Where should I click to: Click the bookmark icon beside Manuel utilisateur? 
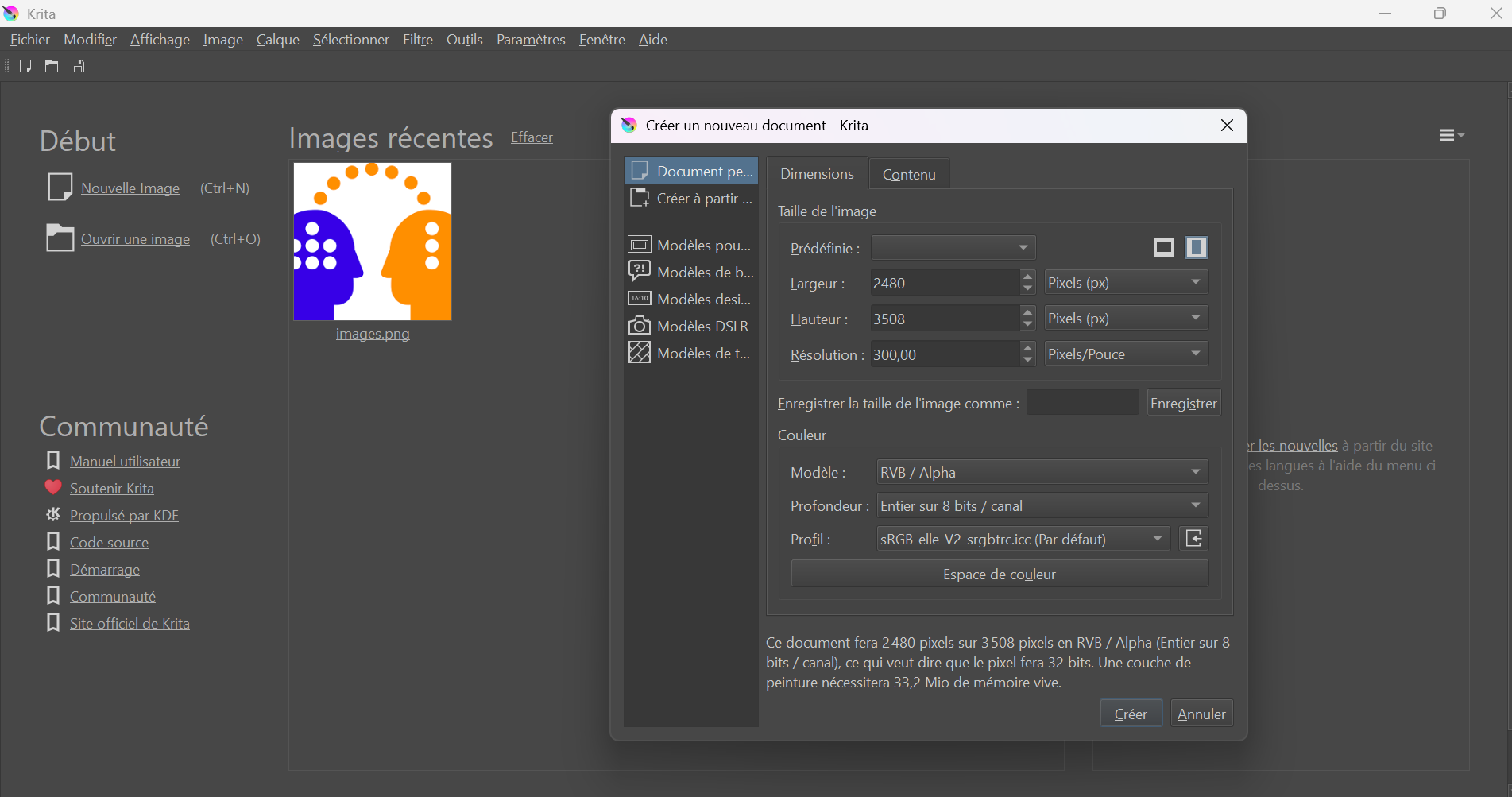click(x=53, y=460)
